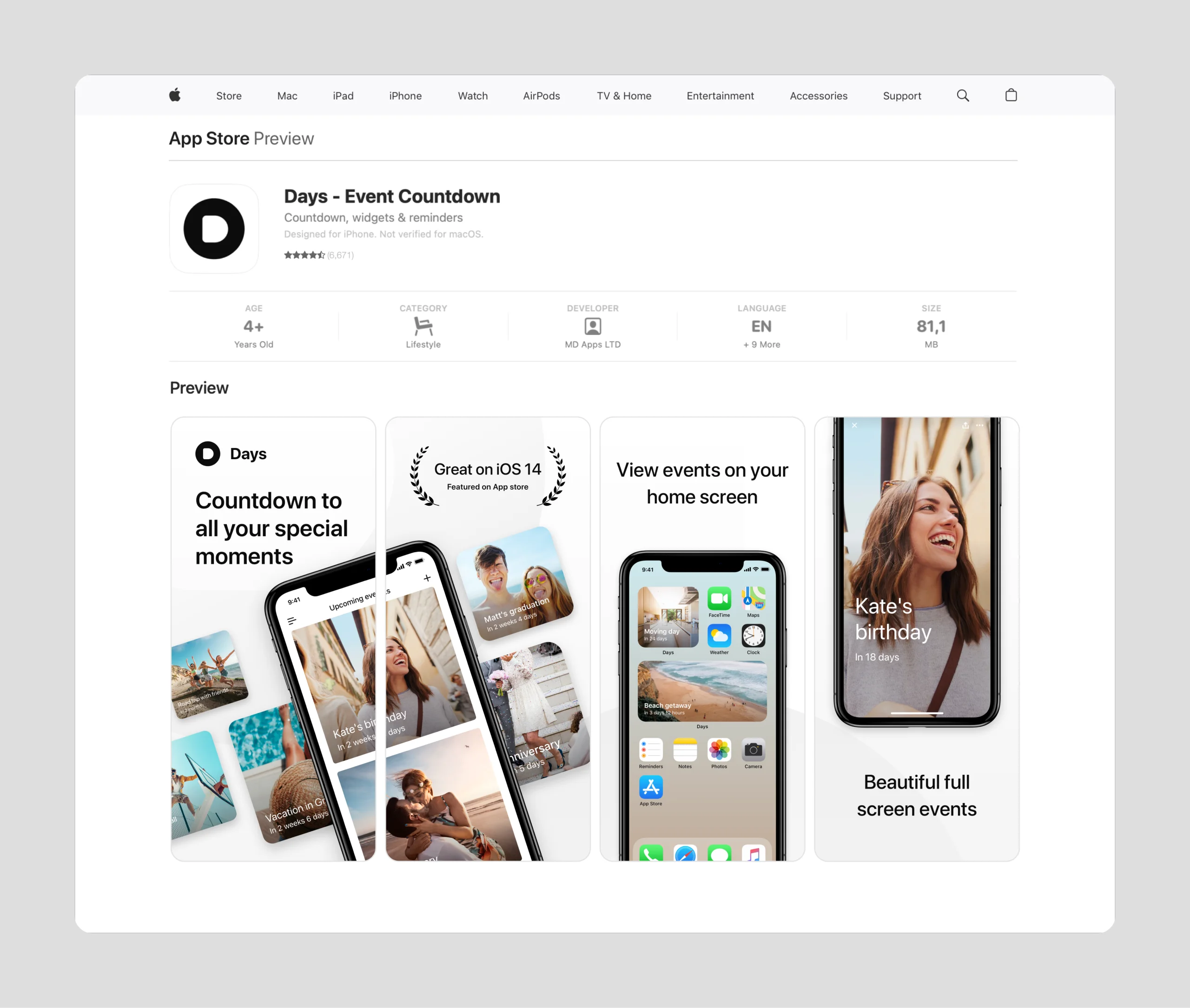Viewport: 1190px width, 1008px height.
Task: Click the Support navigation item
Action: pos(901,96)
